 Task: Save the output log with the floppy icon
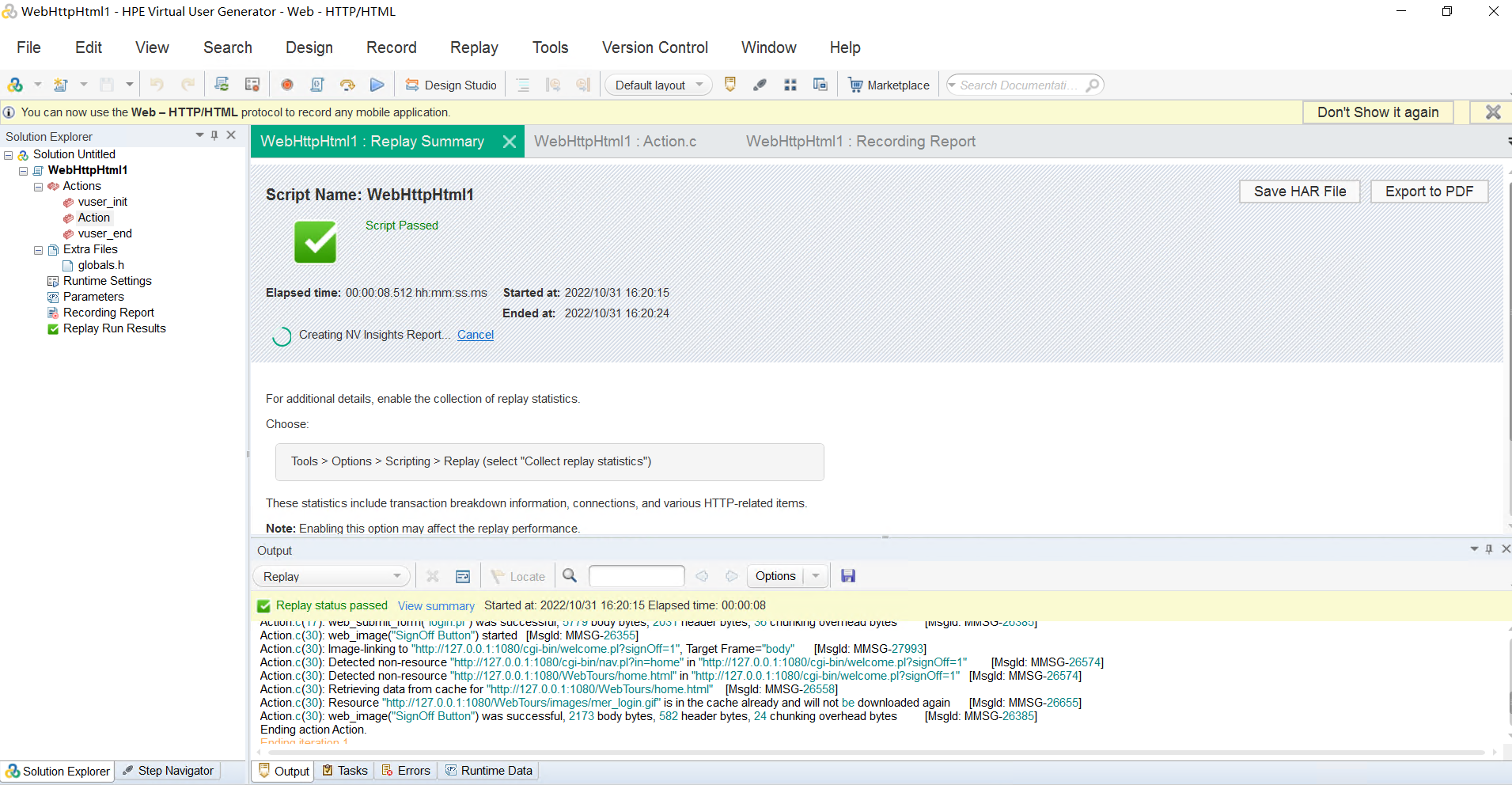pyautogui.click(x=848, y=575)
